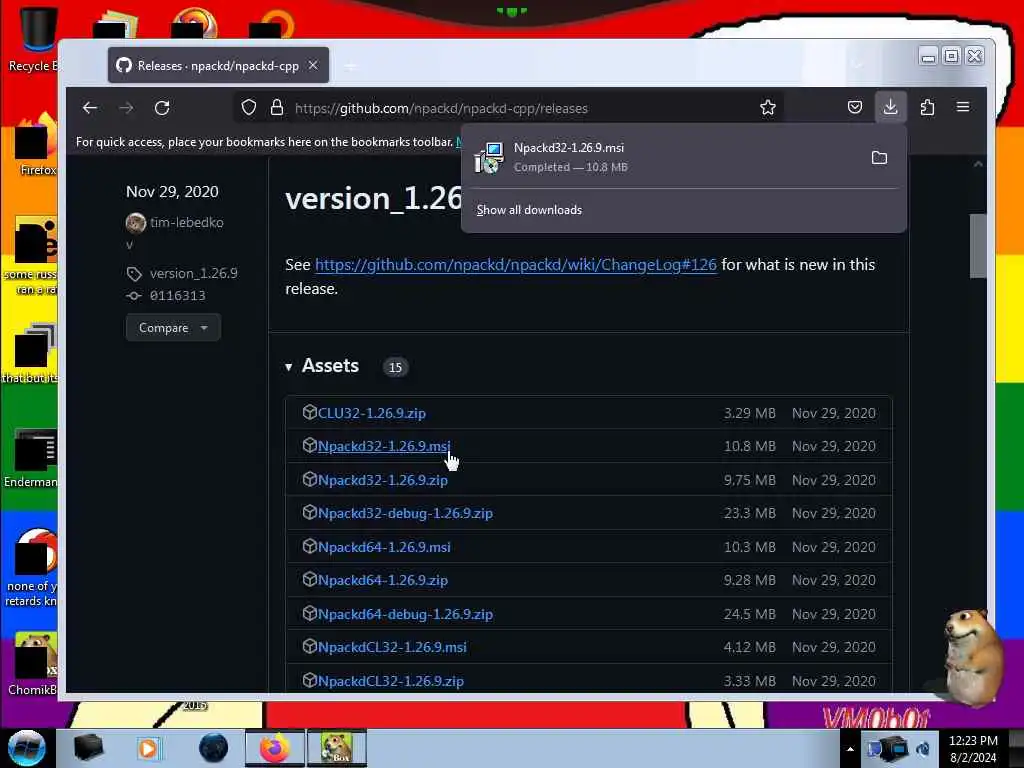Open the taskbar clock showing 12:23 PM
This screenshot has height=768, width=1024.
coord(973,749)
